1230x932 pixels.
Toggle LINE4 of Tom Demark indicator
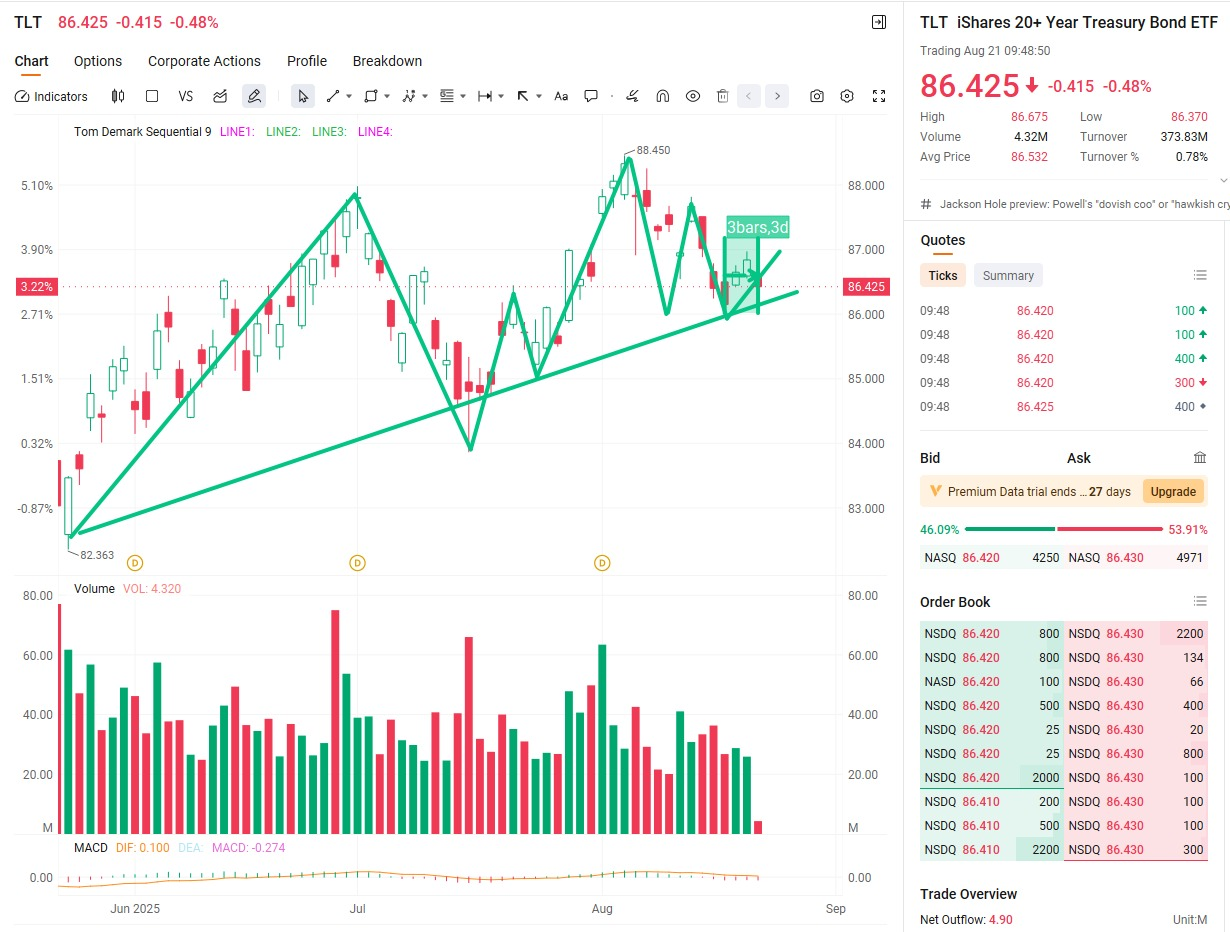pos(375,131)
